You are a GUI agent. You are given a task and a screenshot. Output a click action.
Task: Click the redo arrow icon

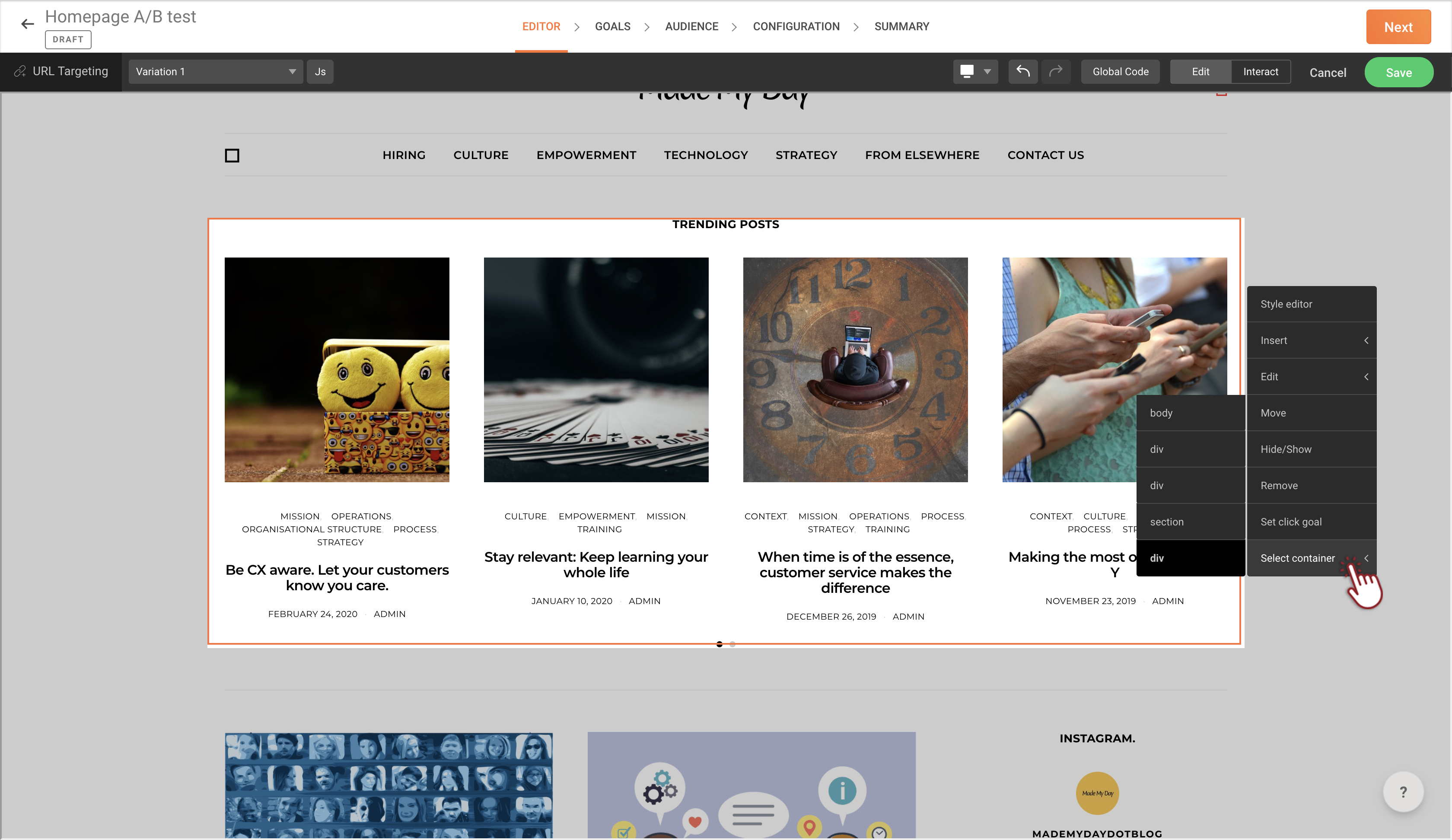click(1055, 71)
